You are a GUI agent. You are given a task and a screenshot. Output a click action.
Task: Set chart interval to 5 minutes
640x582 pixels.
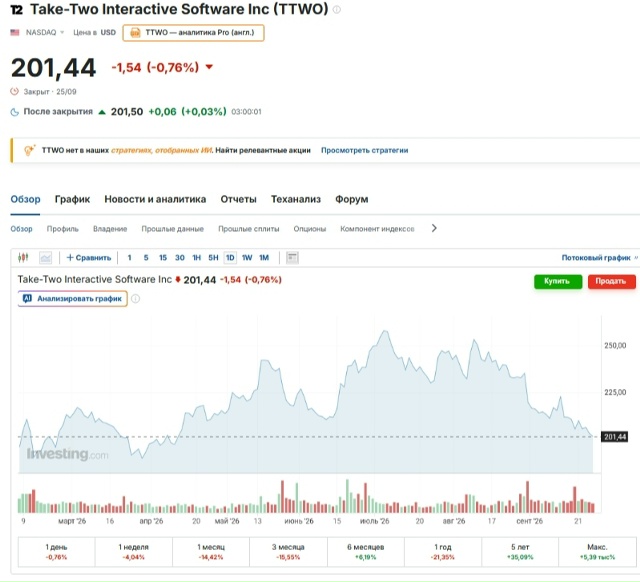[x=146, y=258]
